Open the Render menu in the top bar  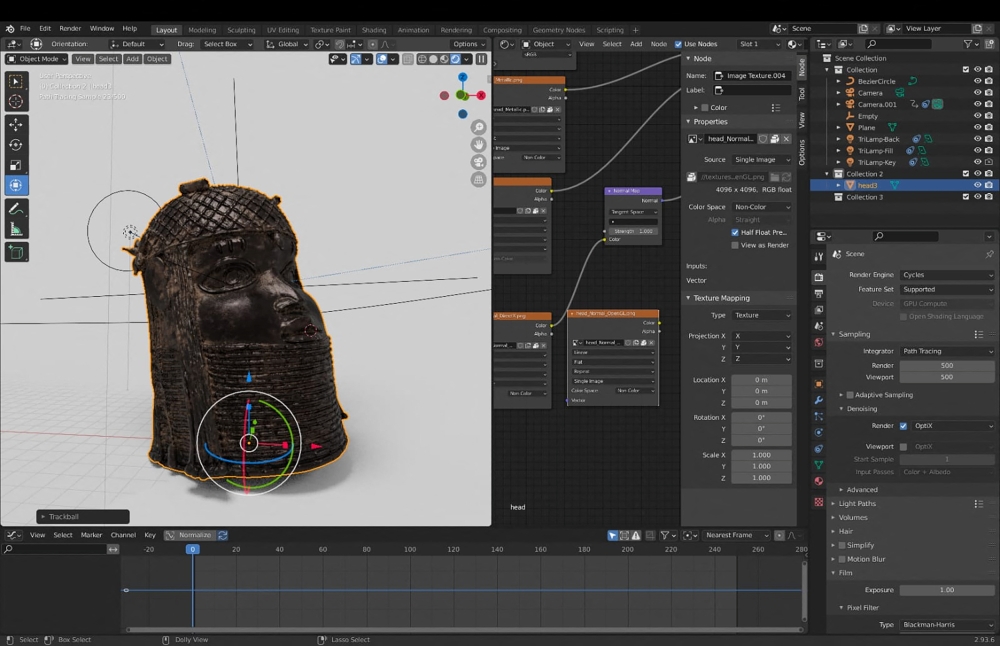click(70, 28)
